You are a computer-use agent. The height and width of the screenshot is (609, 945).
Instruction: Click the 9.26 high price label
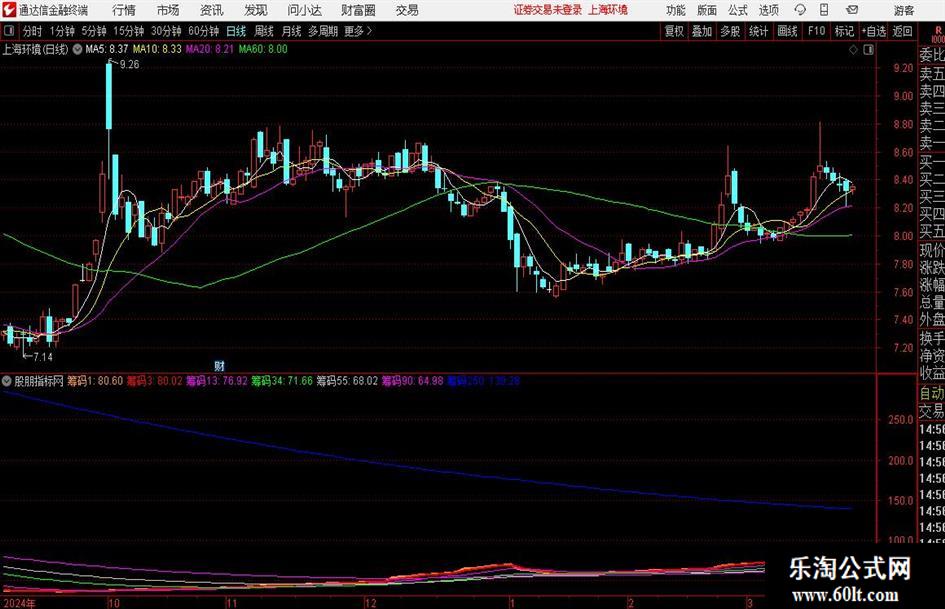130,65
